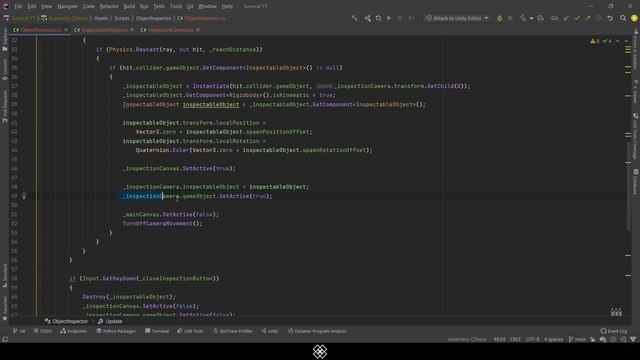The width and height of the screenshot is (640, 360).
Task: Switch to the InspectableObject.cs editor tab
Action: pyautogui.click(x=104, y=30)
